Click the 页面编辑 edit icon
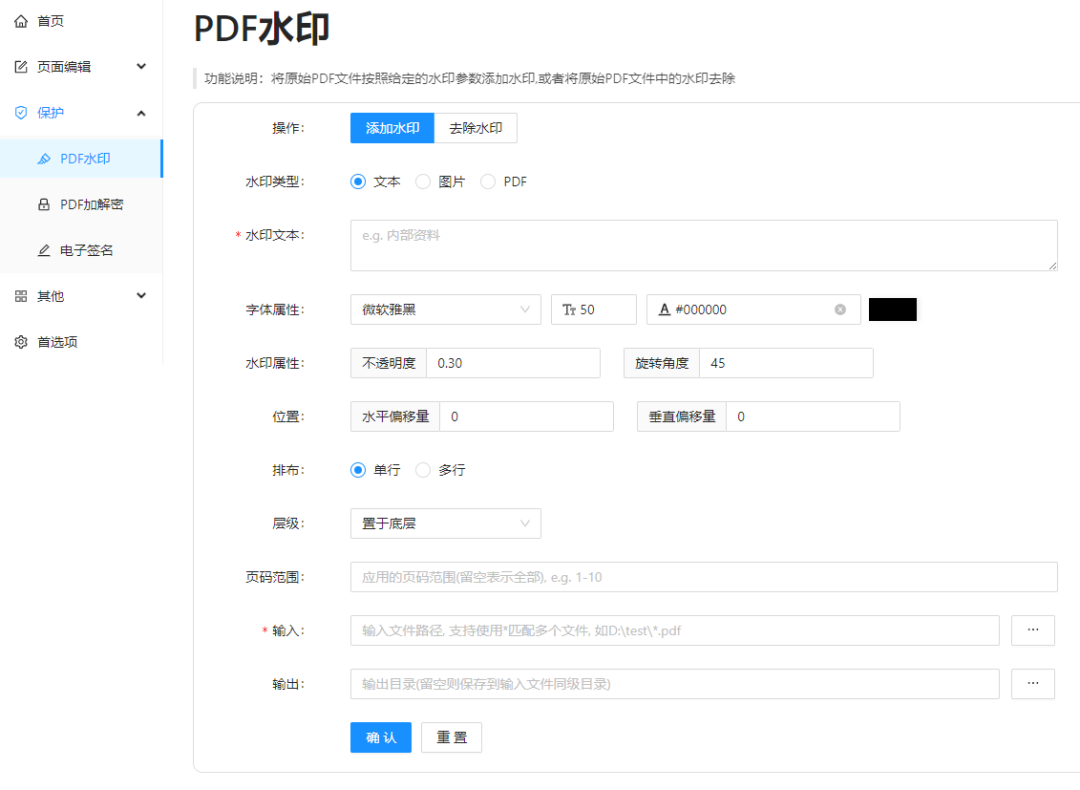1080x790 pixels. click(21, 67)
